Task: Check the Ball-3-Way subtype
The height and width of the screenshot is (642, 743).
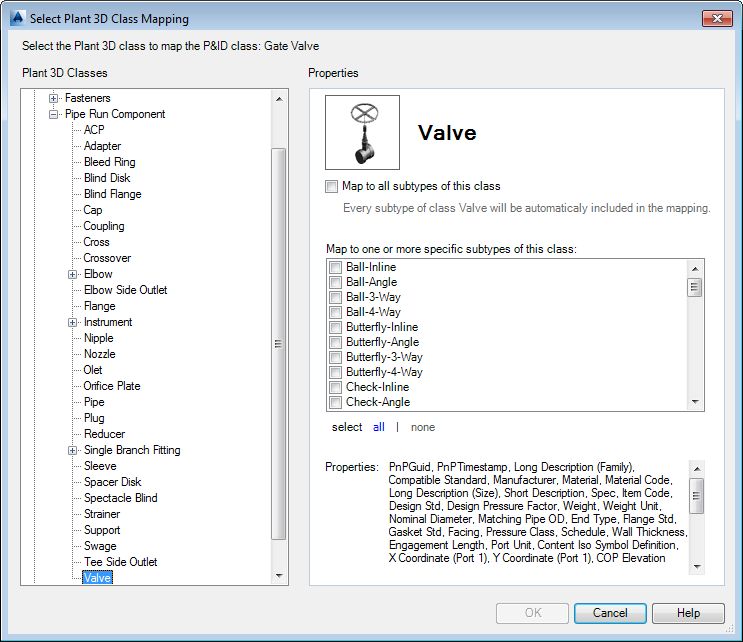Action: tap(335, 297)
